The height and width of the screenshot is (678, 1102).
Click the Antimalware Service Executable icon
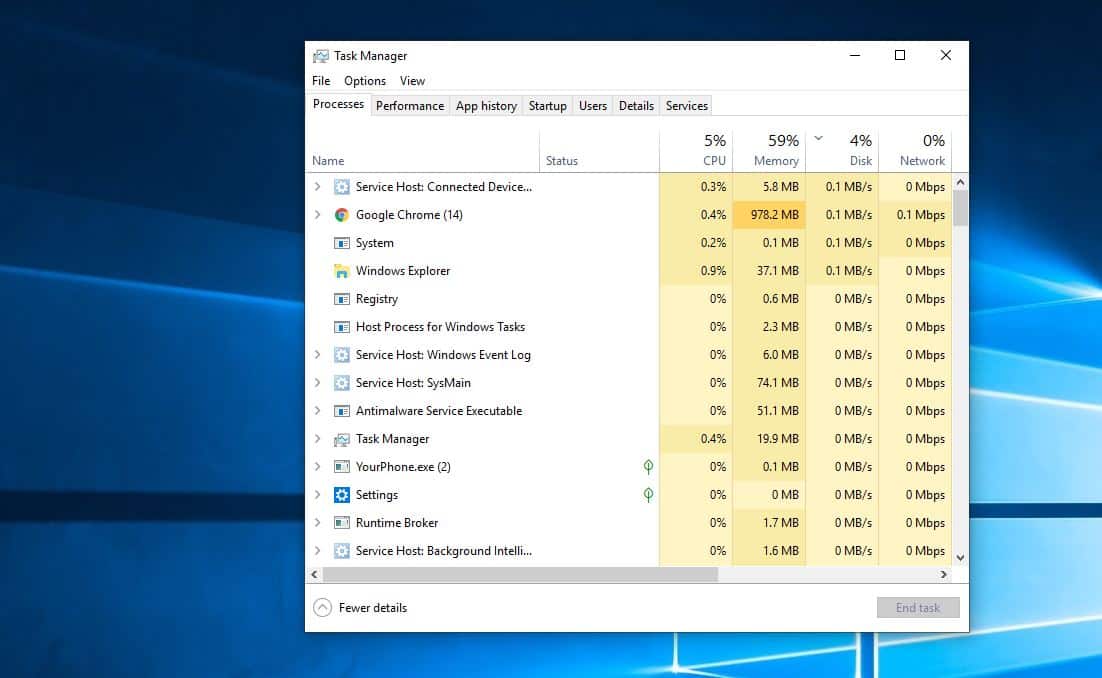(342, 411)
